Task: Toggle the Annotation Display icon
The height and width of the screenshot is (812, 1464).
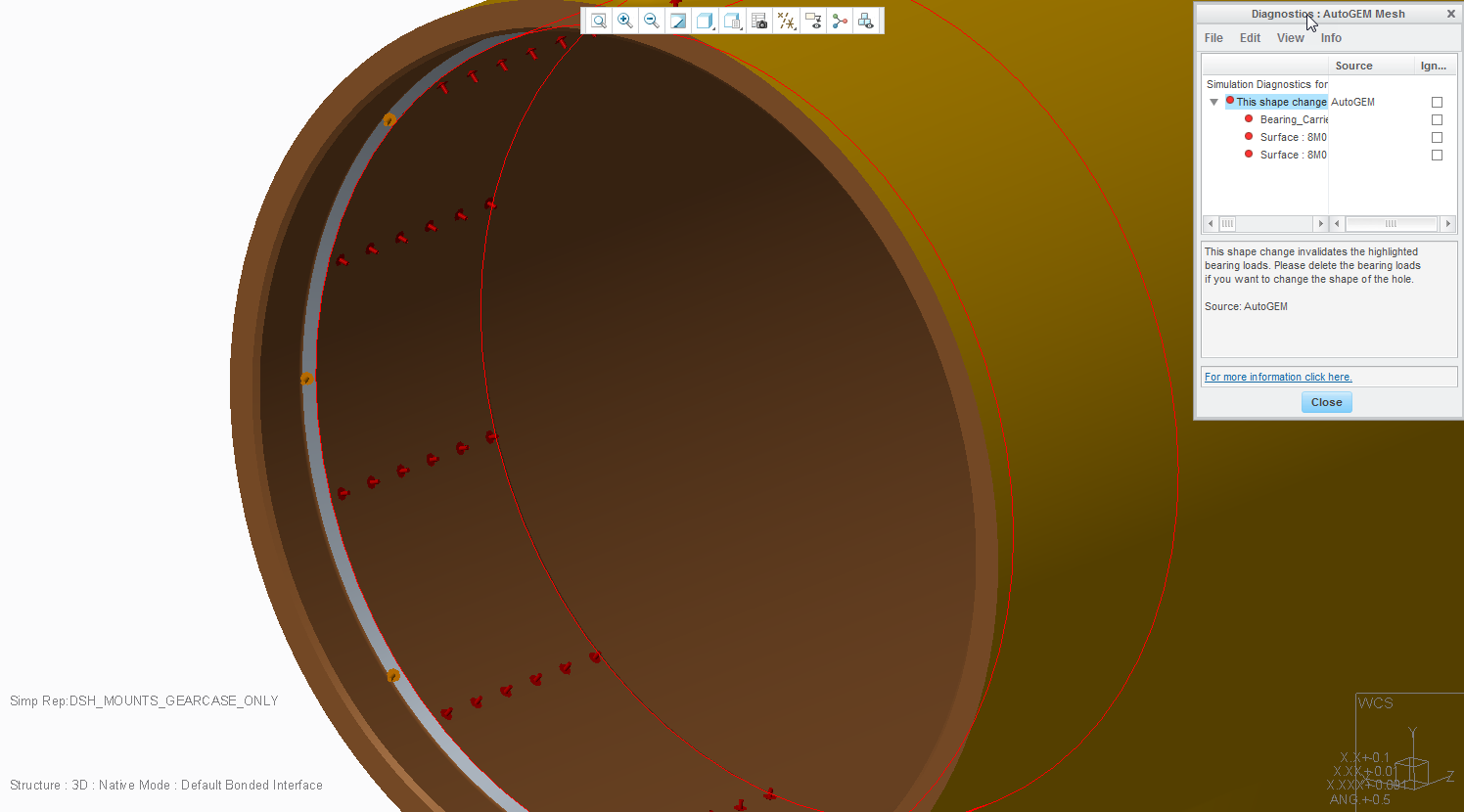Action: (813, 21)
